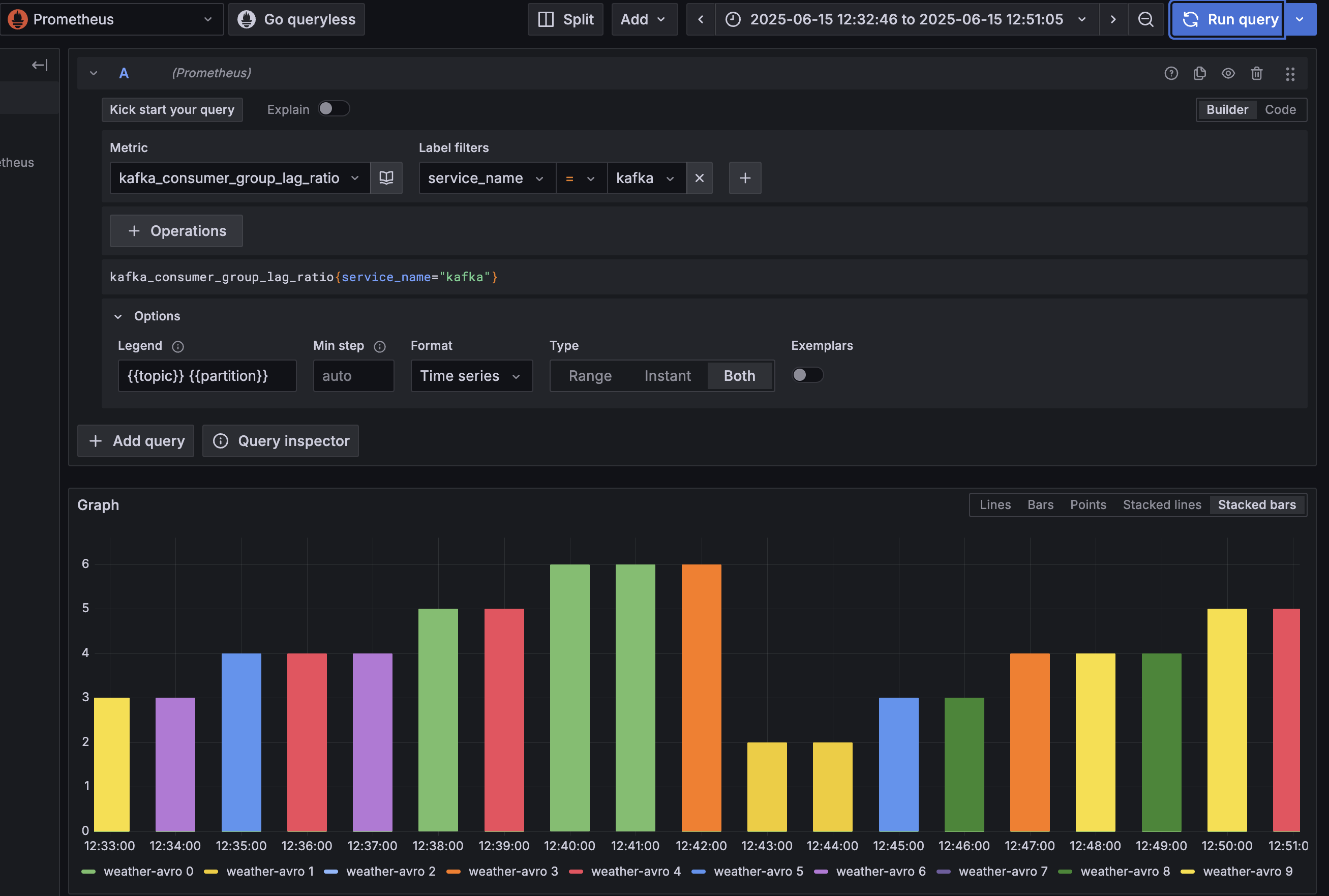Viewport: 1329px width, 896px height.
Task: Click the Run query button
Action: [x=1227, y=19]
